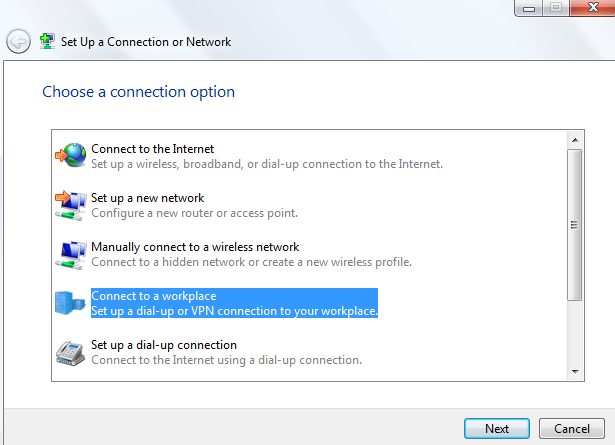Click the Set up a new network icon
The width and height of the screenshot is (615, 445).
coord(71,204)
